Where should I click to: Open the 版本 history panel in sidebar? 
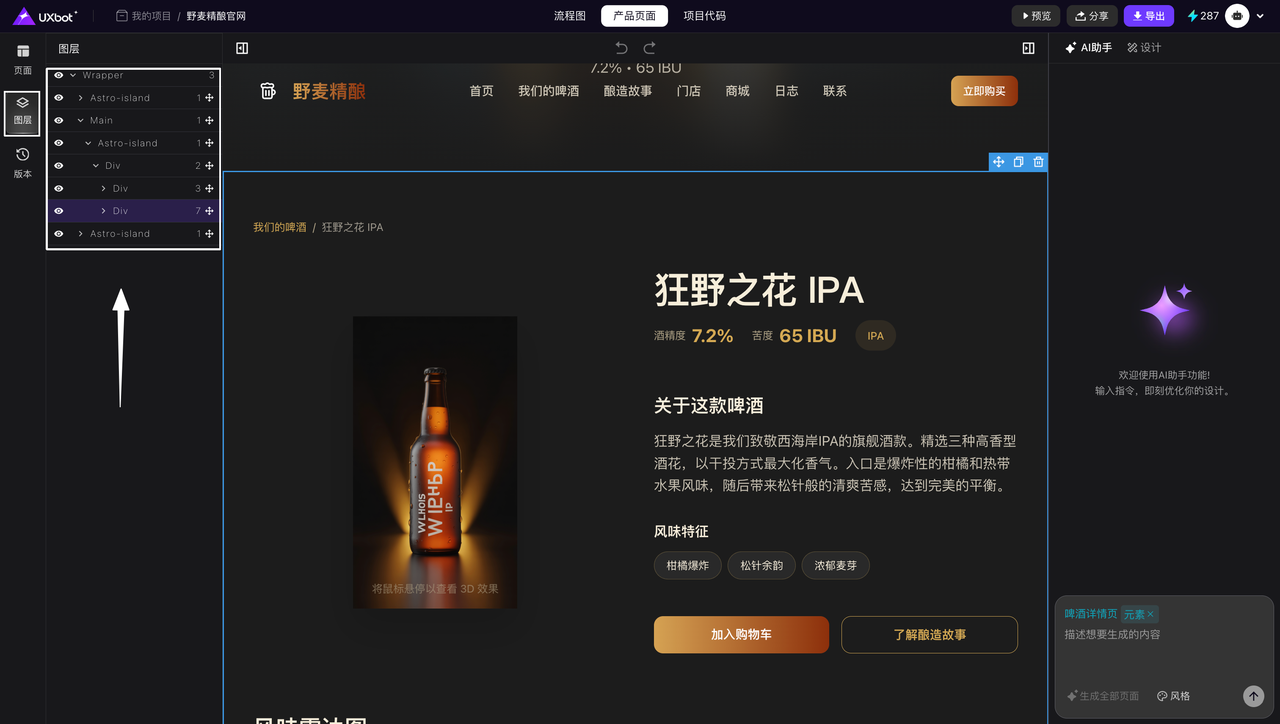click(x=22, y=162)
